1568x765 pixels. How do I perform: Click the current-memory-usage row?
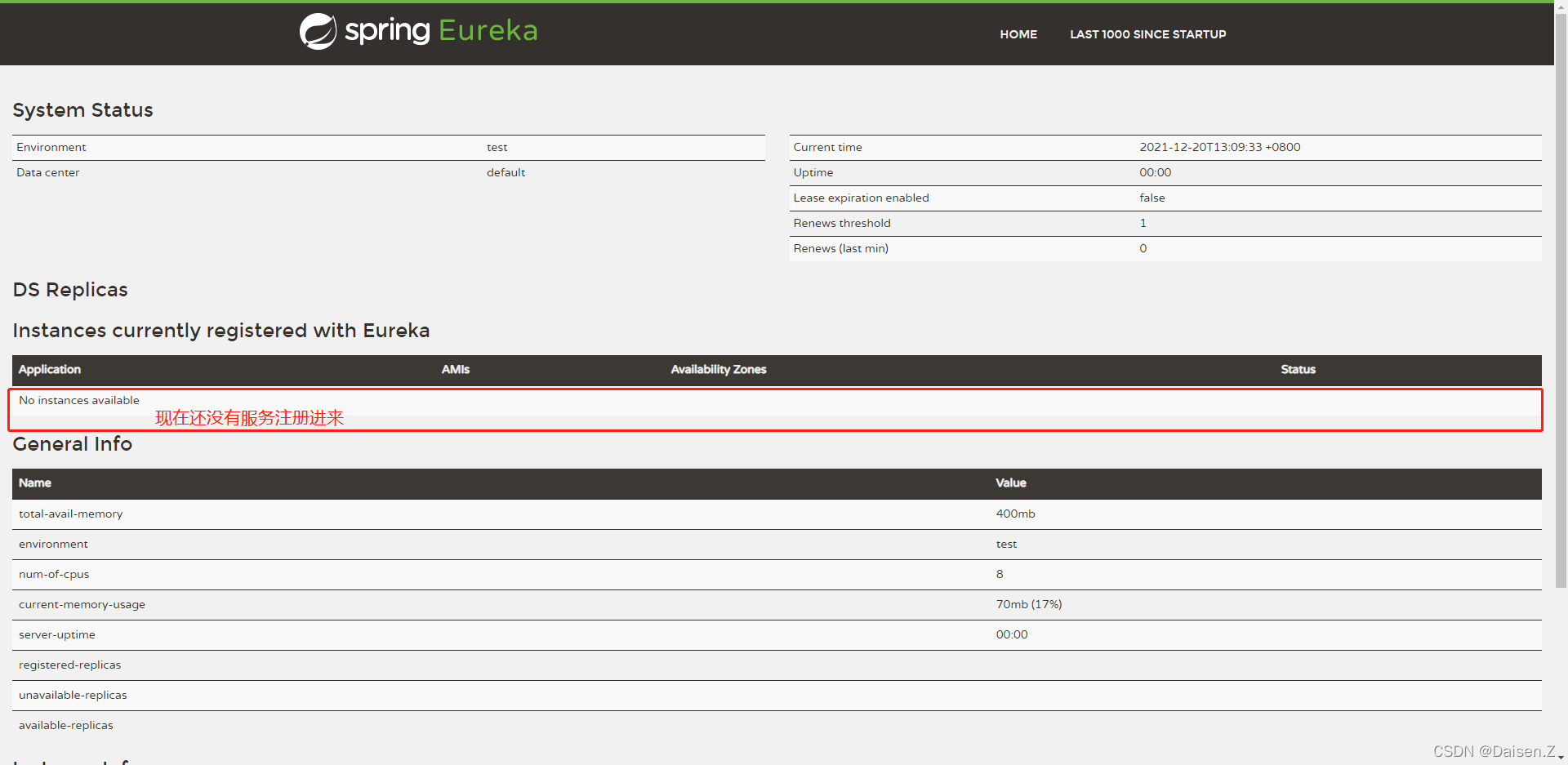tap(777, 605)
